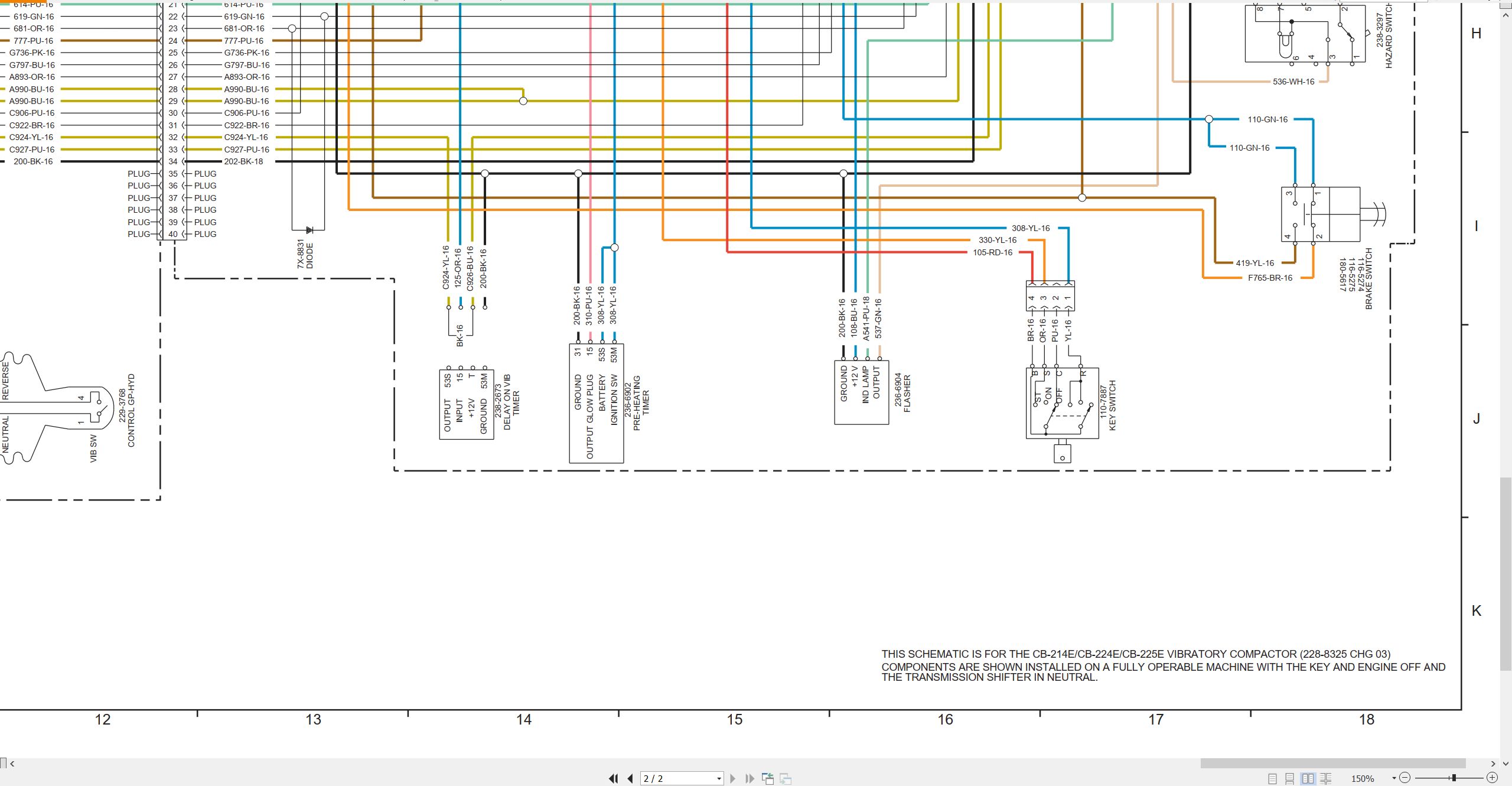The image size is (1512, 786).
Task: Toggle two-page facing view
Action: 1308,778
